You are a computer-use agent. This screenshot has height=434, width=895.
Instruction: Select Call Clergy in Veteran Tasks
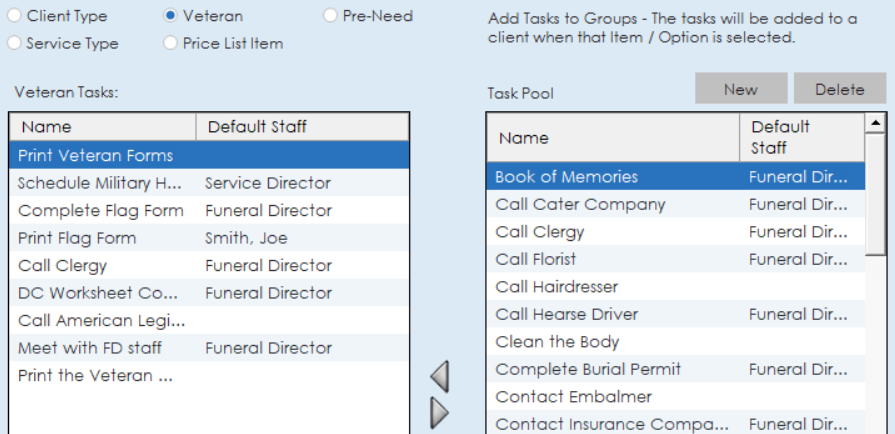tap(209, 266)
